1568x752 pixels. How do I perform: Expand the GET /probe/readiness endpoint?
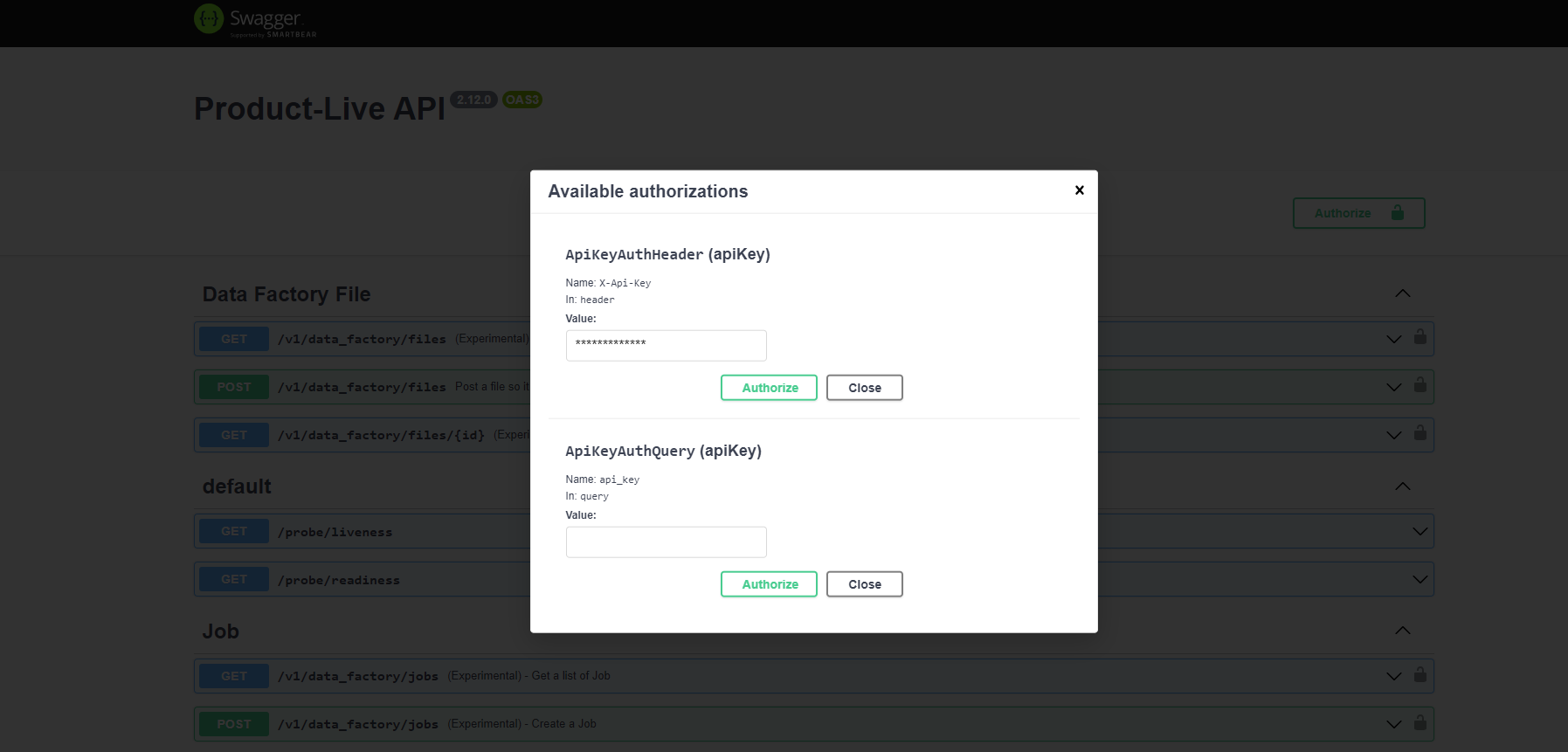click(1419, 579)
